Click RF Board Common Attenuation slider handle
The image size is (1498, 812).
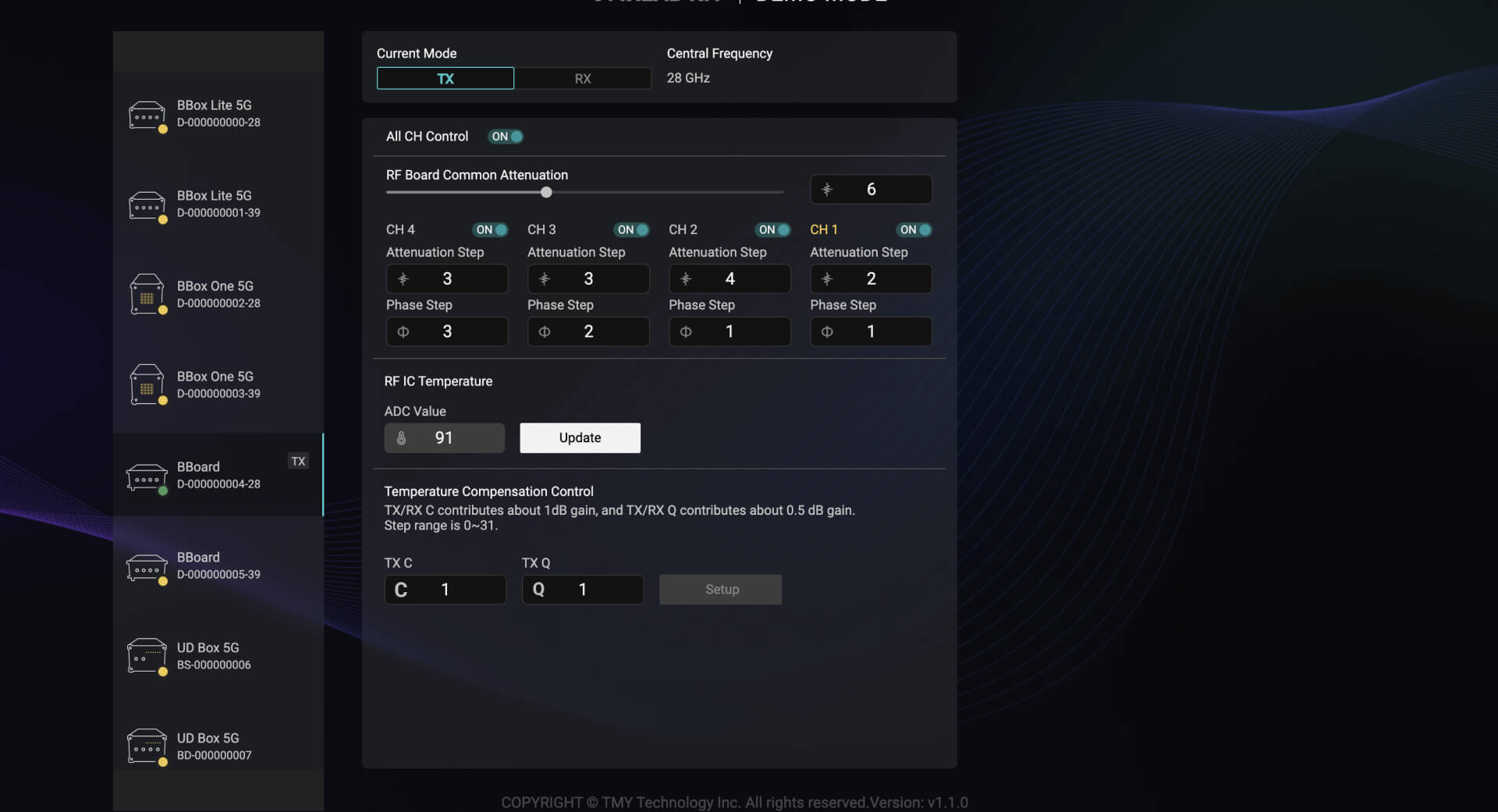pos(546,193)
